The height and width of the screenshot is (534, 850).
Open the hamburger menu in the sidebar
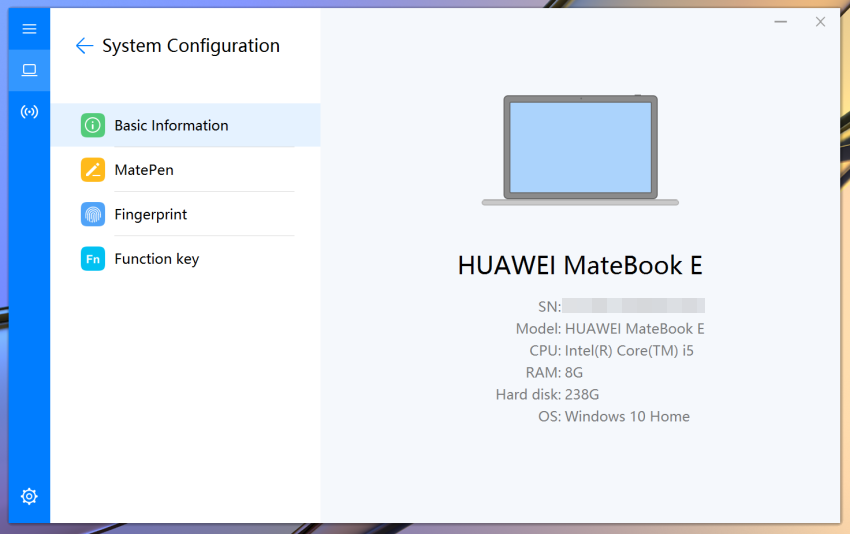29,29
